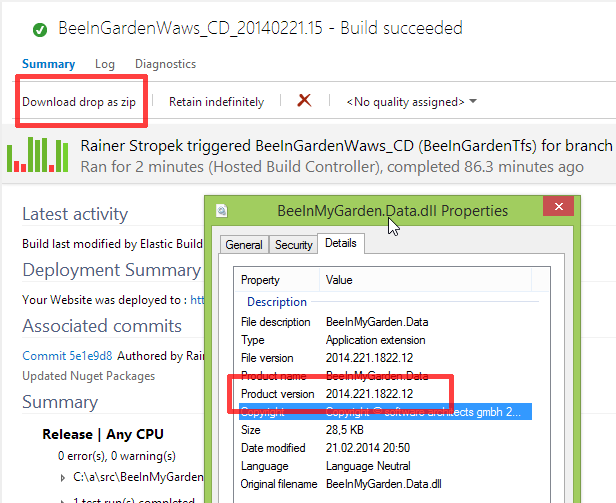Select the Security tab in Properties dialog
The height and width of the screenshot is (503, 616).
point(293,245)
